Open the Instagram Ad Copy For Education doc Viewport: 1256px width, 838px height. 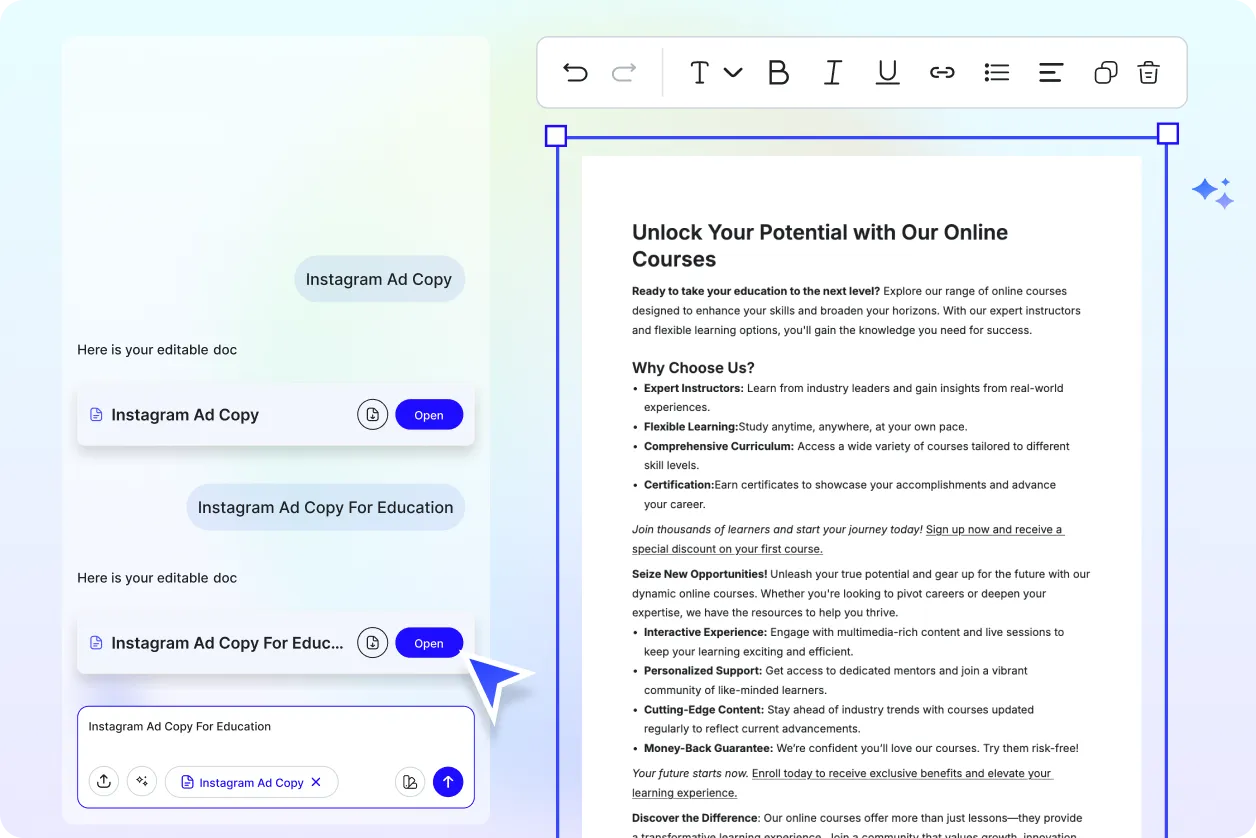coord(429,643)
